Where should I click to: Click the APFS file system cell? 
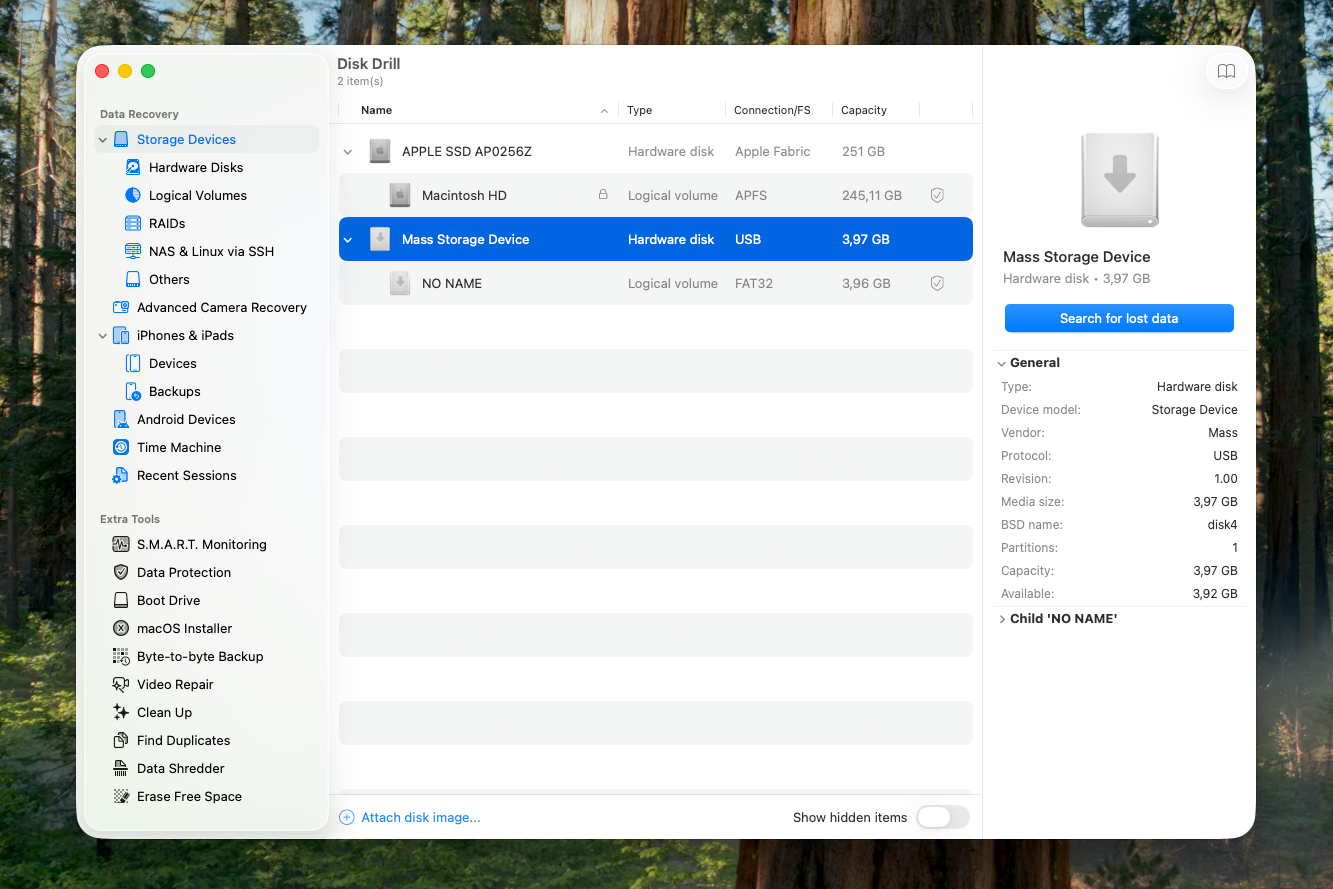[751, 195]
